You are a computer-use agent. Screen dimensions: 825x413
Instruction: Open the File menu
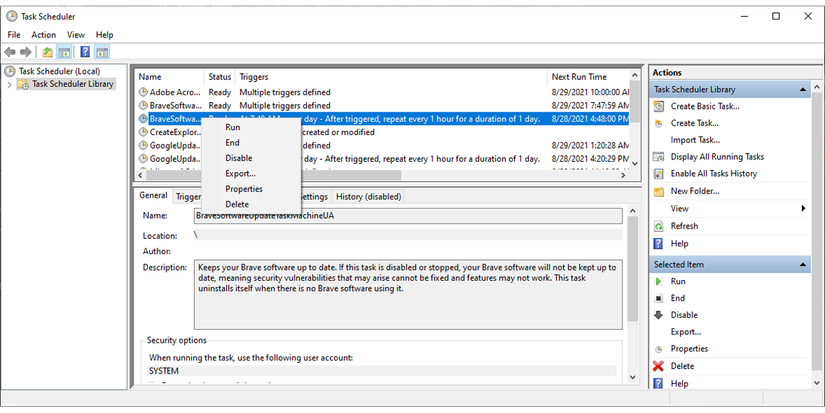point(14,35)
